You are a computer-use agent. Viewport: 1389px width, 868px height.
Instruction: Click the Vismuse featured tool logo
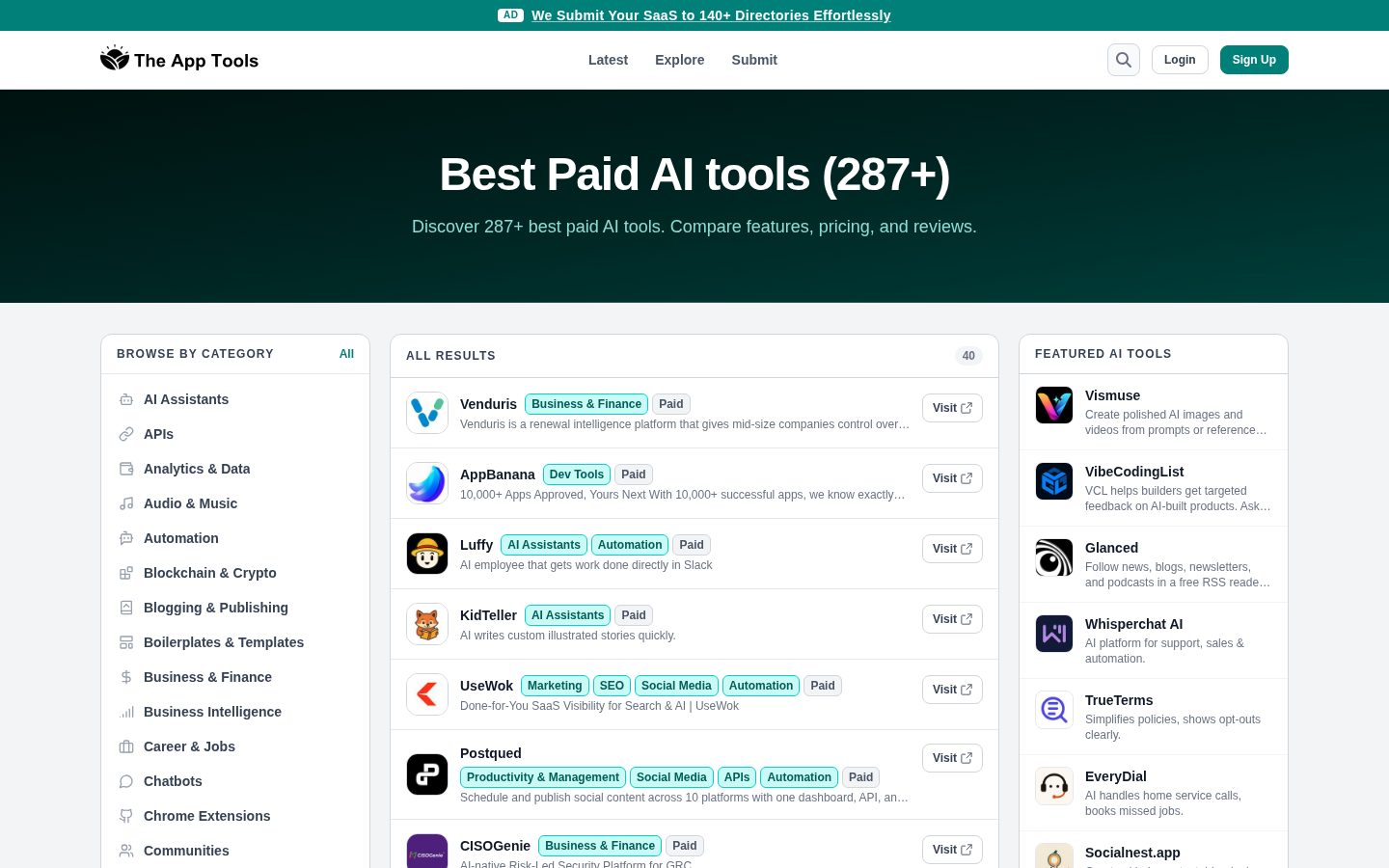pos(1054,405)
